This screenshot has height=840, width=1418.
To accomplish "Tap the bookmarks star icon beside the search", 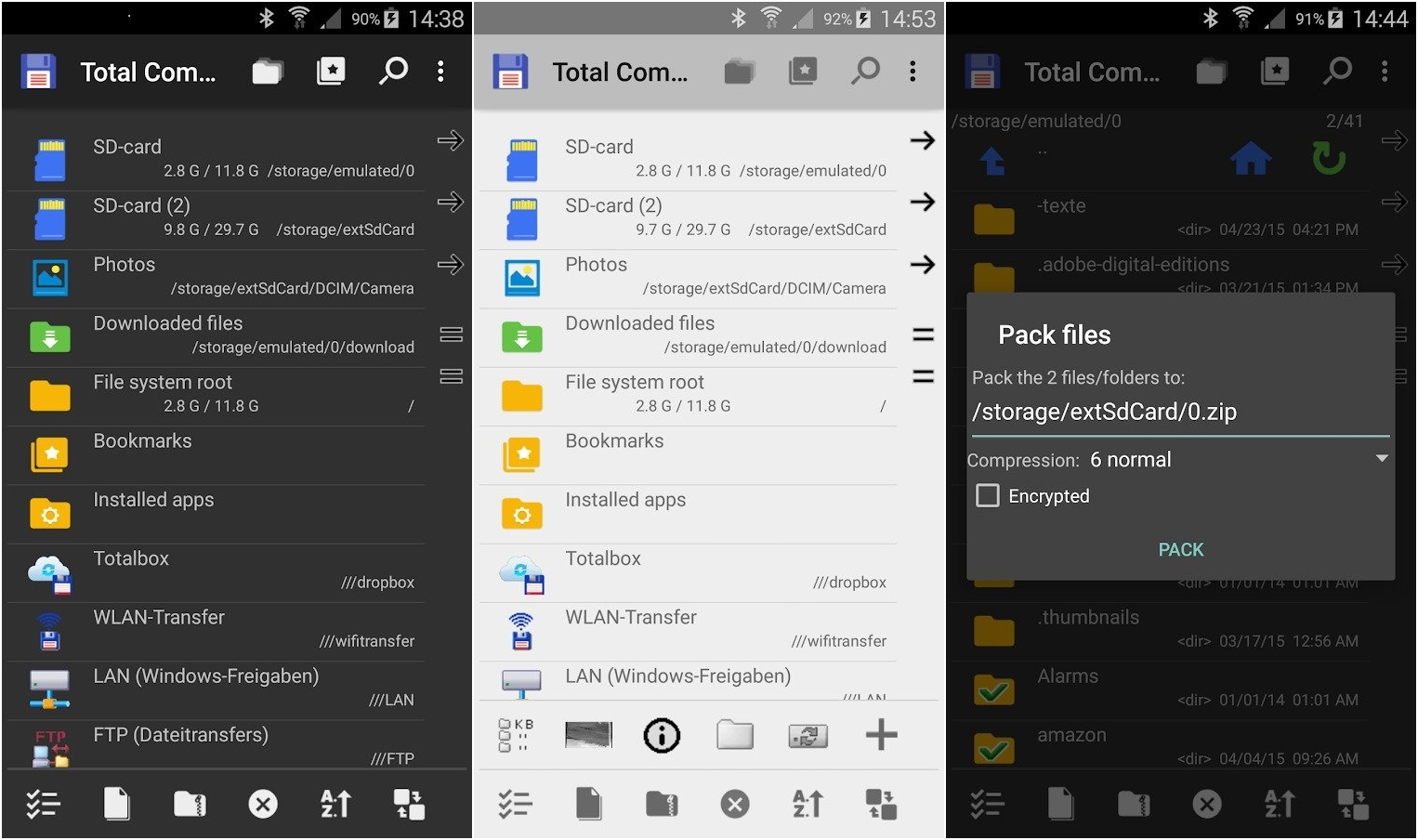I will (x=331, y=71).
